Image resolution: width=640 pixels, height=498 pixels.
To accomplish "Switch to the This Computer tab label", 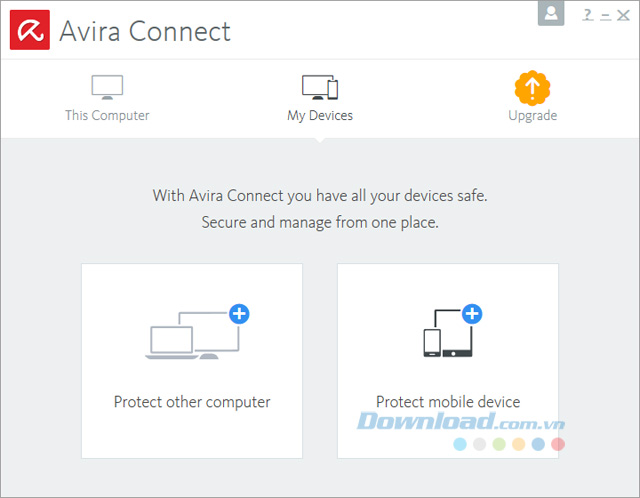I will [x=107, y=115].
